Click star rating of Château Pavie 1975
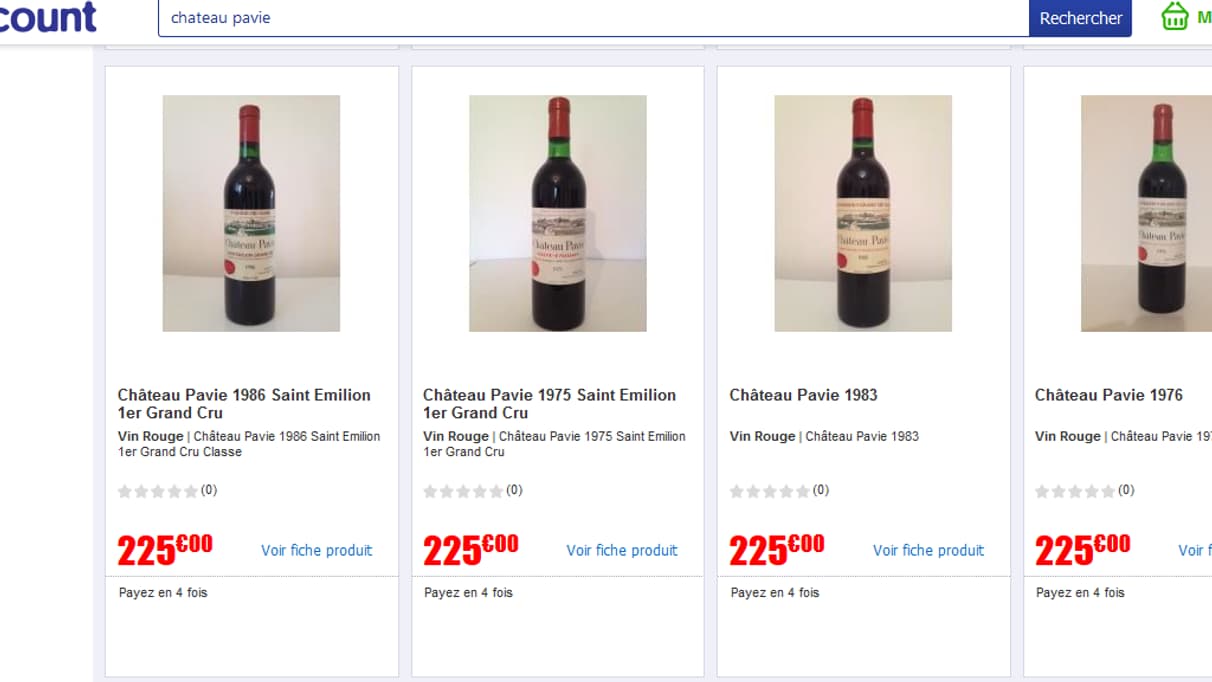The image size is (1212, 682). (463, 491)
